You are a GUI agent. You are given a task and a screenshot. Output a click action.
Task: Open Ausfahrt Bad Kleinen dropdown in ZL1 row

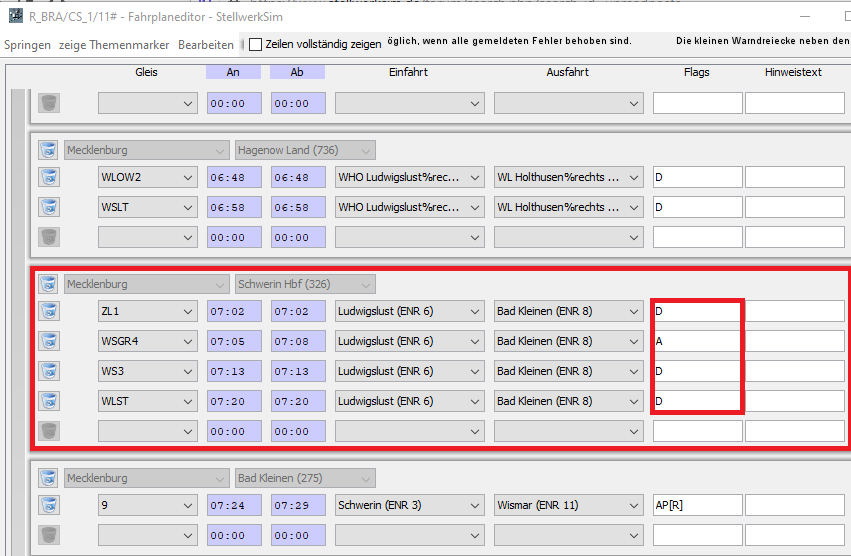click(x=569, y=311)
